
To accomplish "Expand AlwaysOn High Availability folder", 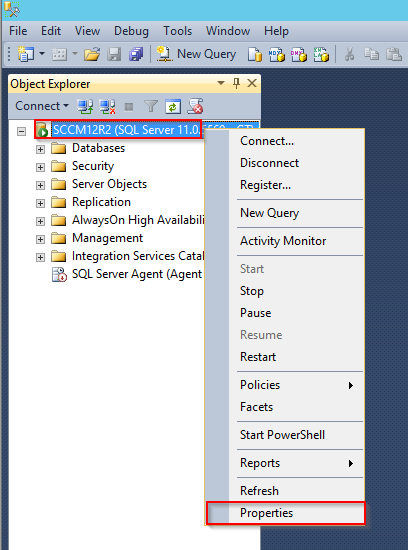I will (x=40, y=221).
